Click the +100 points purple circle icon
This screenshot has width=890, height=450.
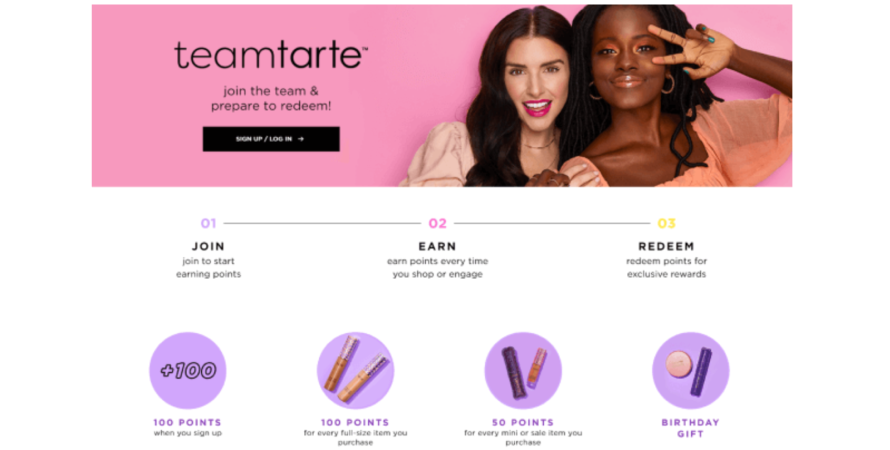coord(187,371)
